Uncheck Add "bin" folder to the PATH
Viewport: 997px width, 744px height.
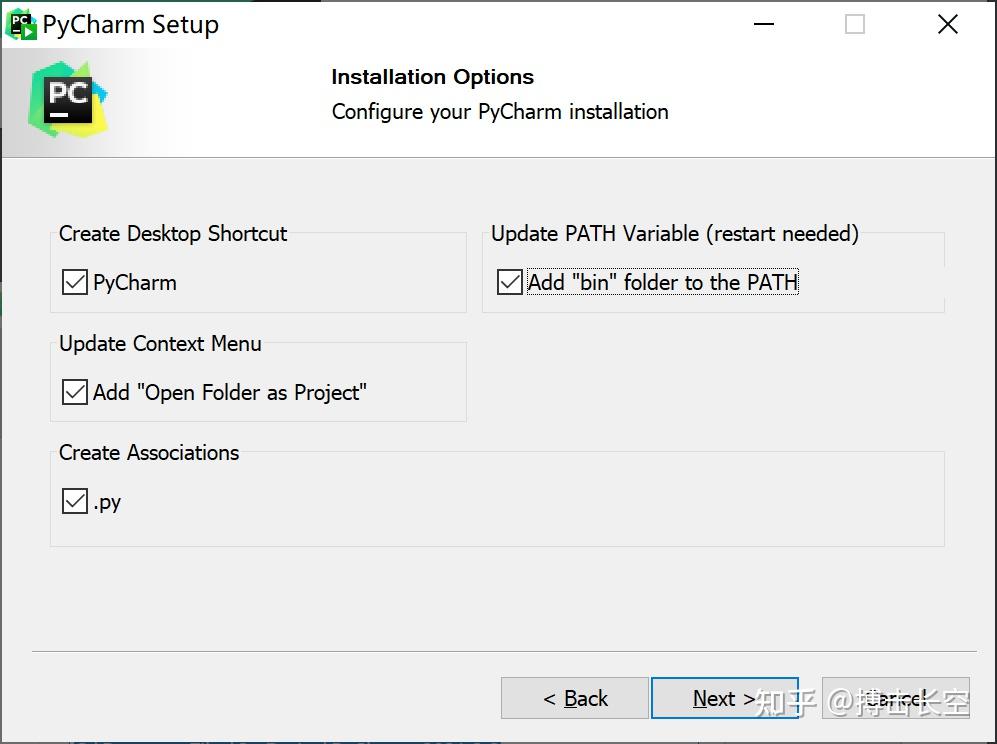pyautogui.click(x=510, y=283)
